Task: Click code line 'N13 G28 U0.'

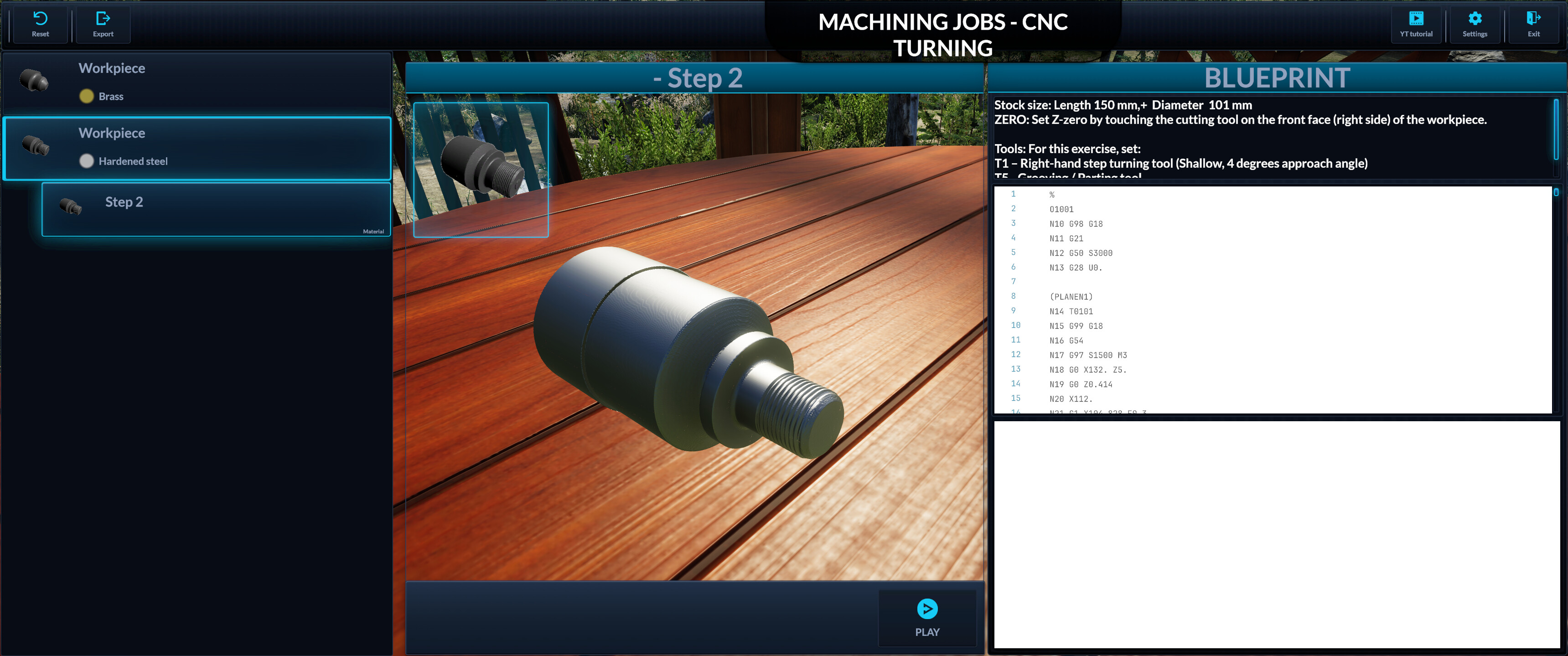Action: point(1076,268)
